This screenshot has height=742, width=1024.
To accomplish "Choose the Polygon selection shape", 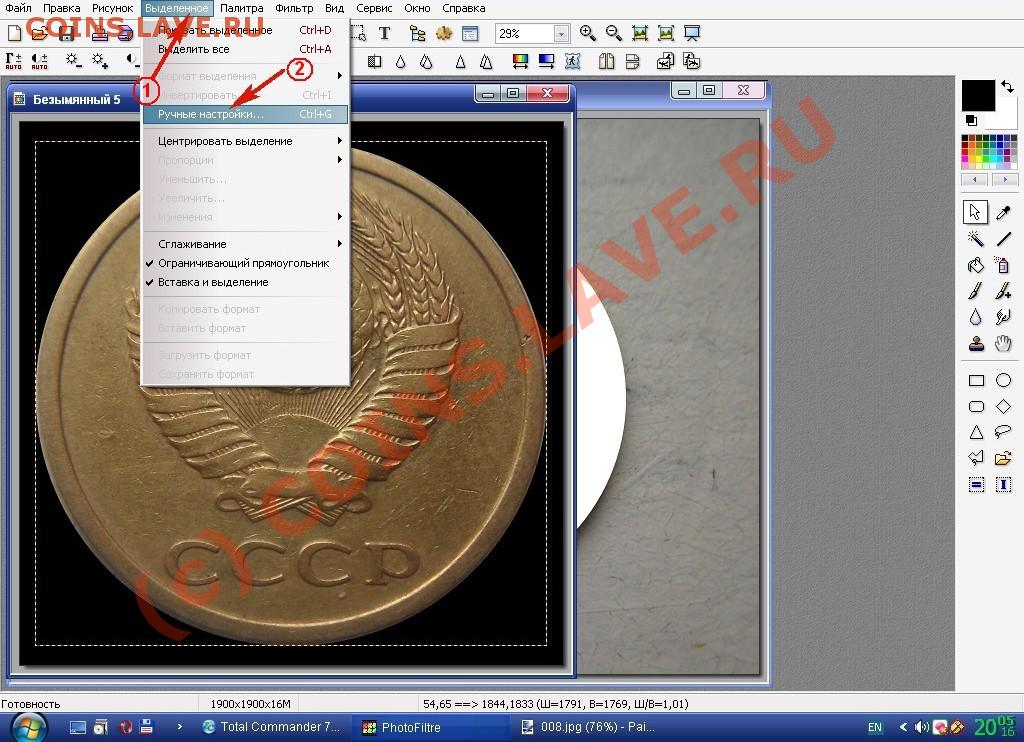I will tap(976, 458).
